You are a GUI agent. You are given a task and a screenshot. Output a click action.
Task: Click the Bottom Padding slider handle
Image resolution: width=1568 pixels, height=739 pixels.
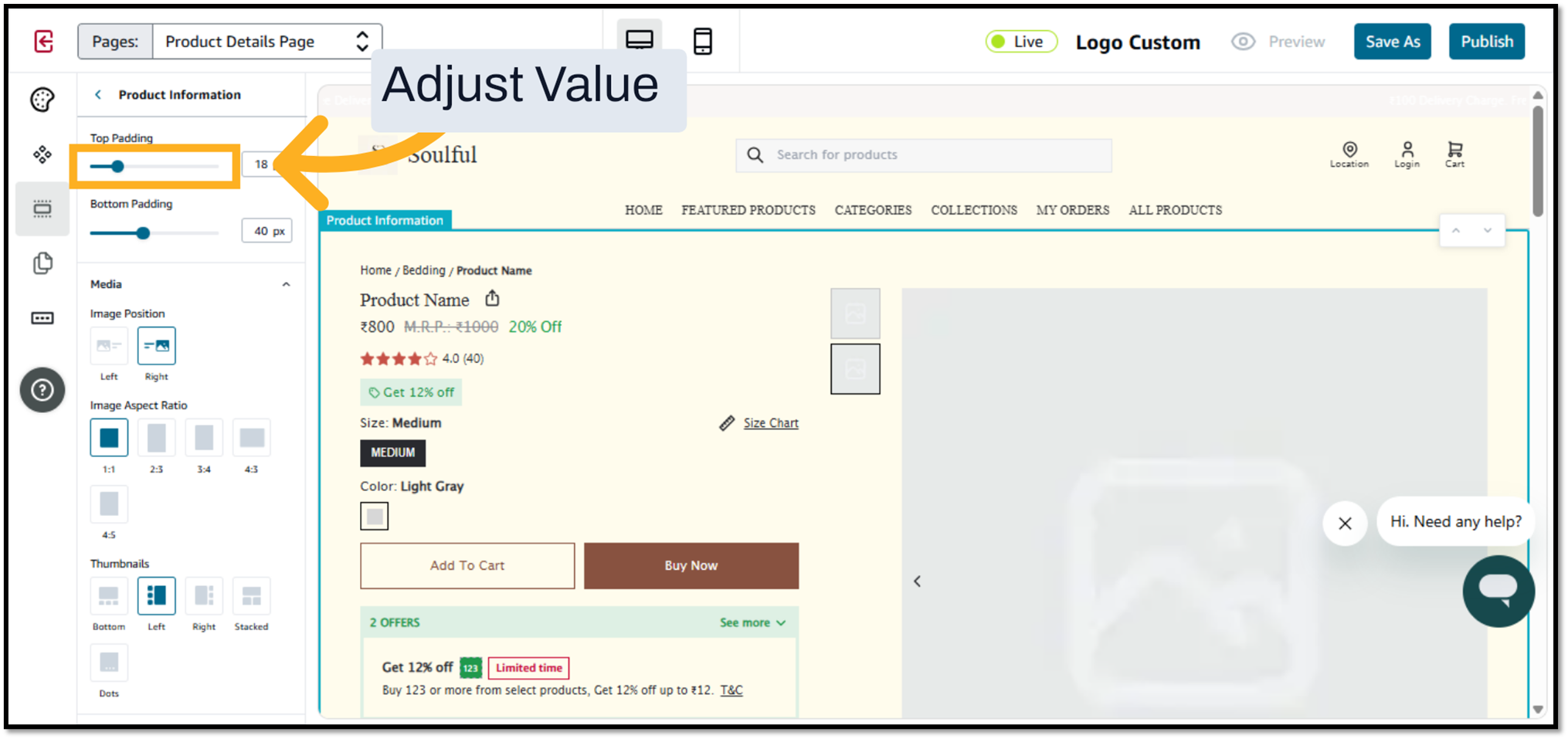[x=143, y=232]
